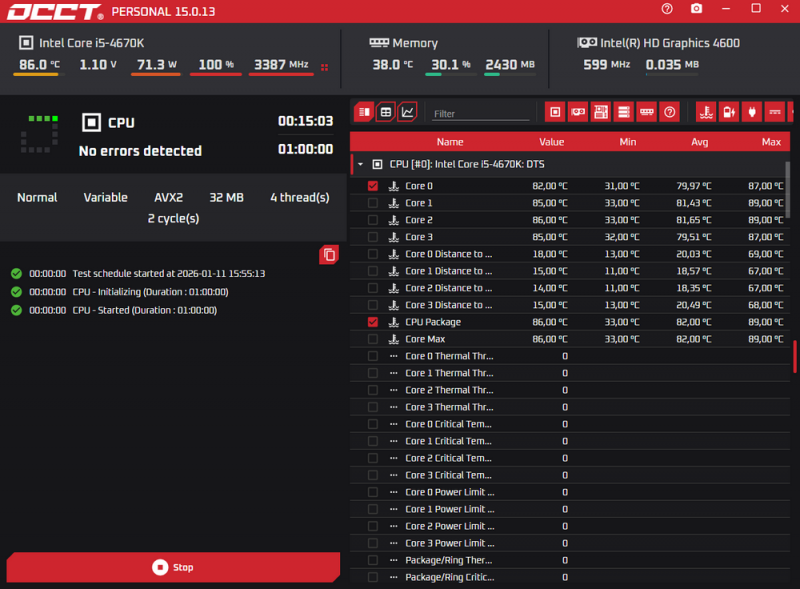Expand the Core 0 Thermal Throttling row
This screenshot has height=589, width=800.
393,356
